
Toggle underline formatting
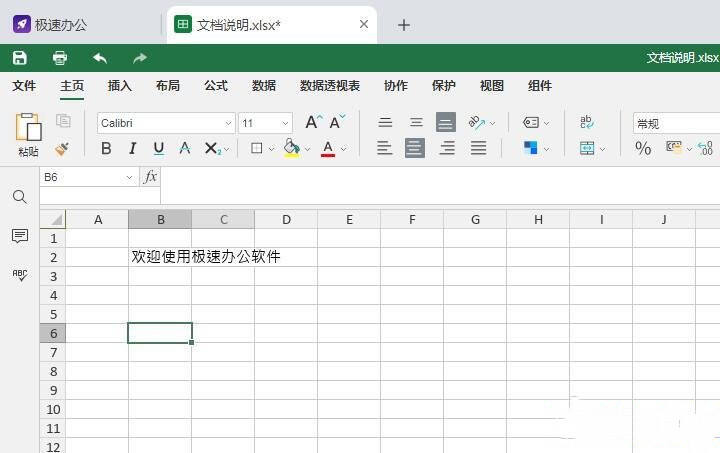[159, 148]
